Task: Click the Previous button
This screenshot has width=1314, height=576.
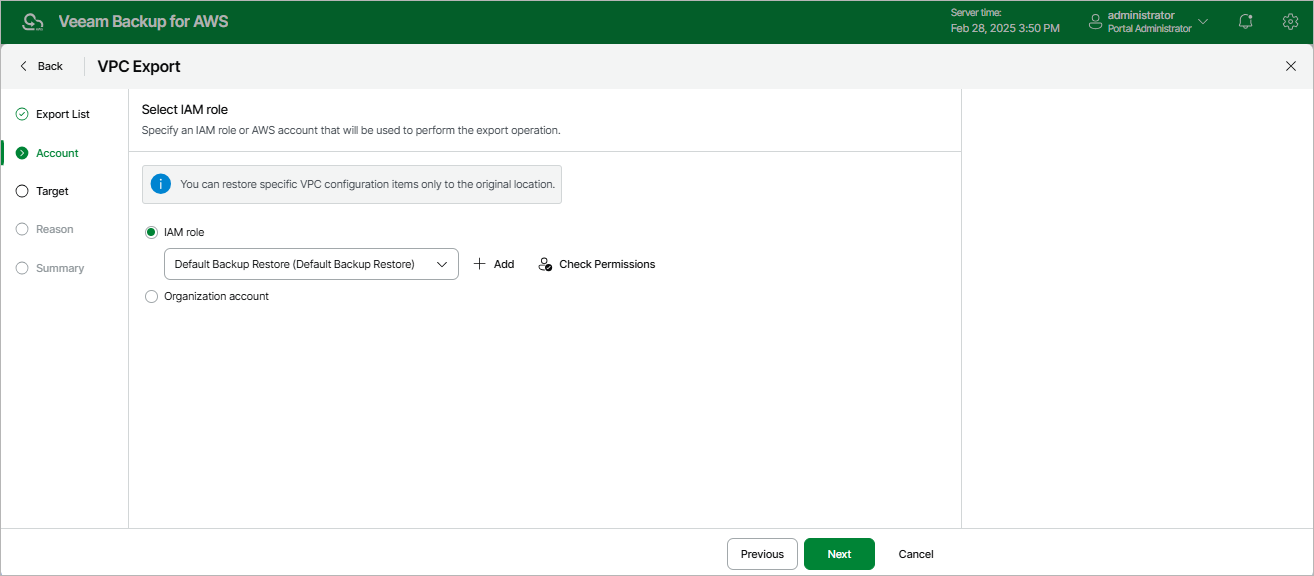Action: coord(762,554)
